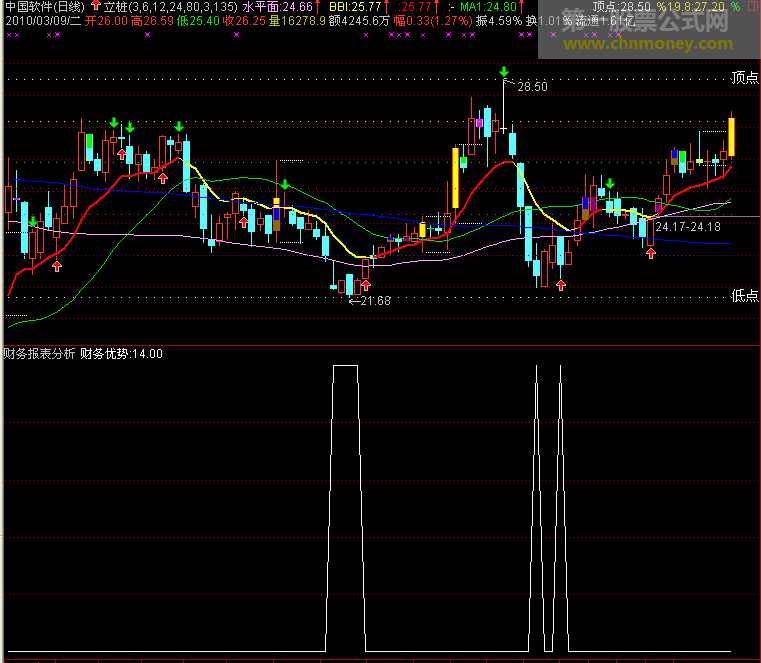Click the green down arrow above 28.50 peak

click(504, 71)
